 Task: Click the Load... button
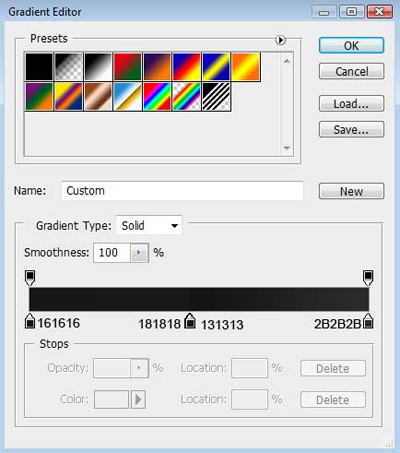click(351, 104)
